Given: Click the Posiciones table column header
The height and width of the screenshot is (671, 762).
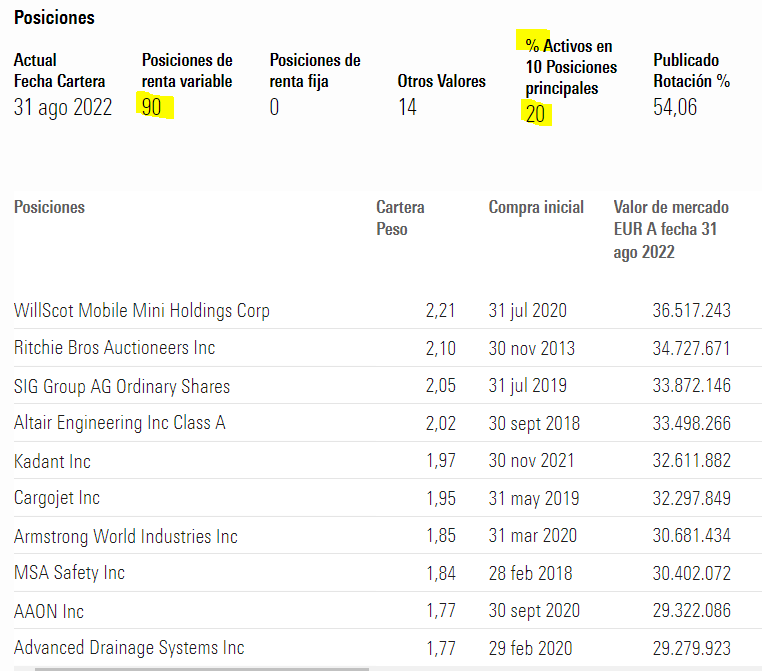Looking at the screenshot, I should pyautogui.click(x=49, y=207).
